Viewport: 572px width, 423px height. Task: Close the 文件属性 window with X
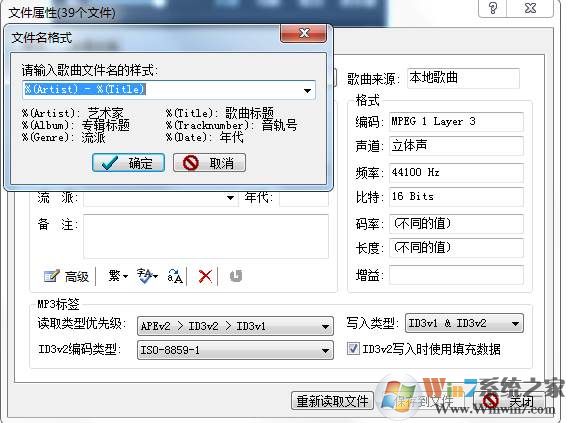click(x=530, y=8)
